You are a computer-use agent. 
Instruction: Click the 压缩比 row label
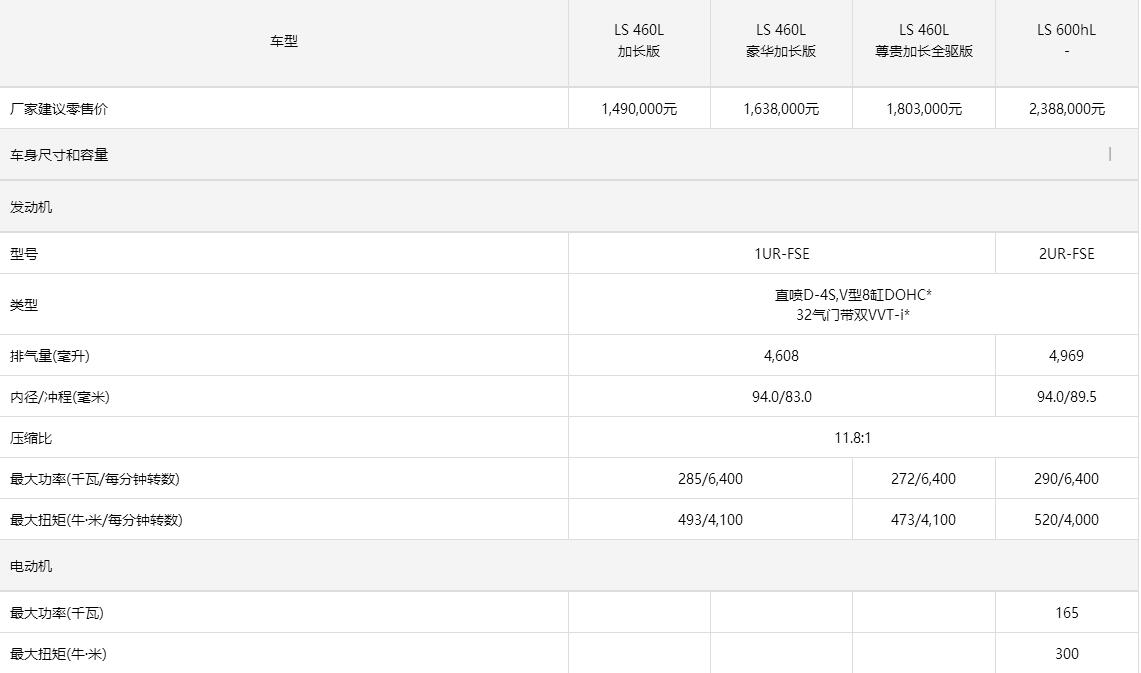[31, 438]
